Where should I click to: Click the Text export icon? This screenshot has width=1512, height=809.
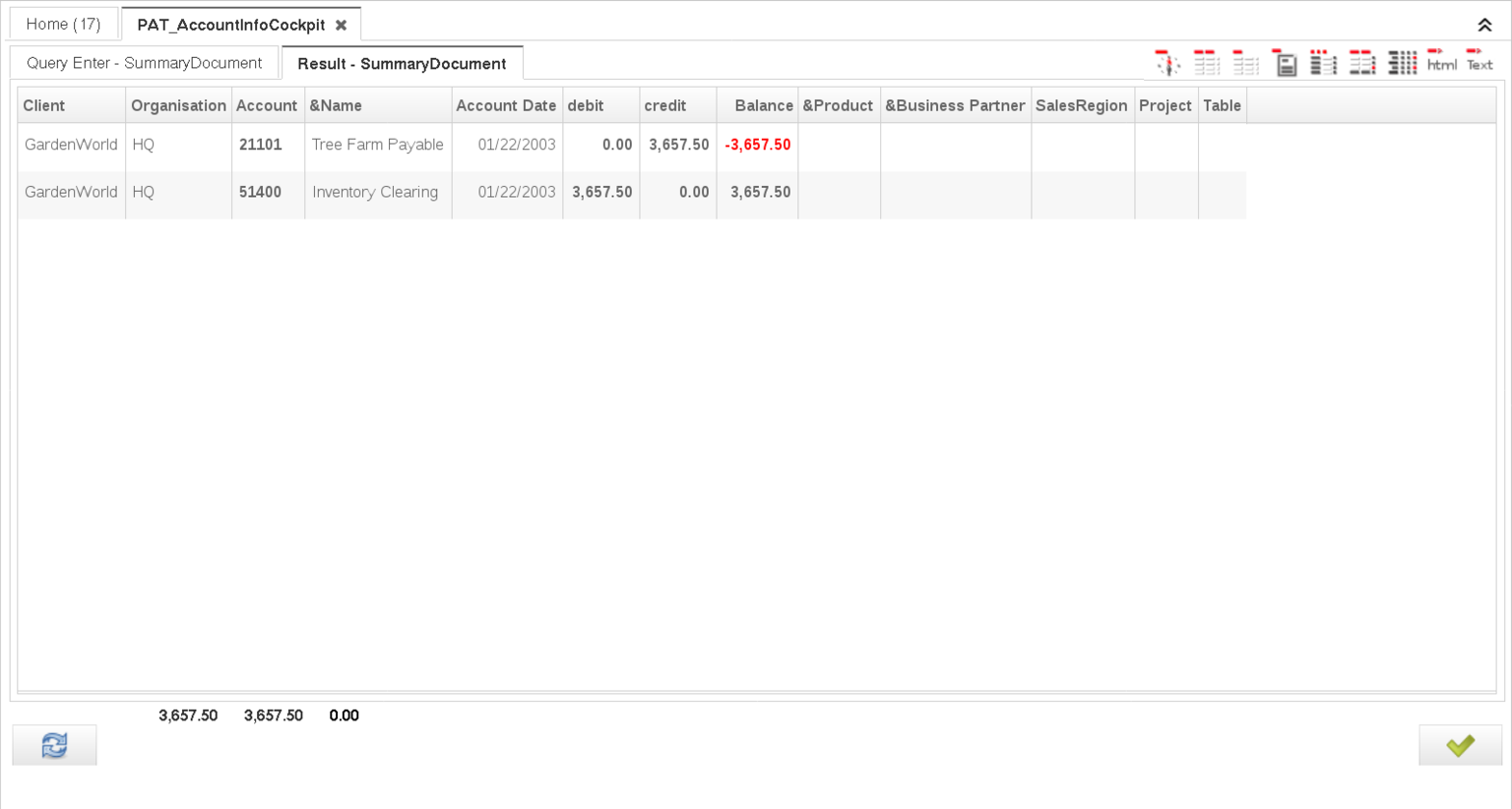click(x=1480, y=62)
